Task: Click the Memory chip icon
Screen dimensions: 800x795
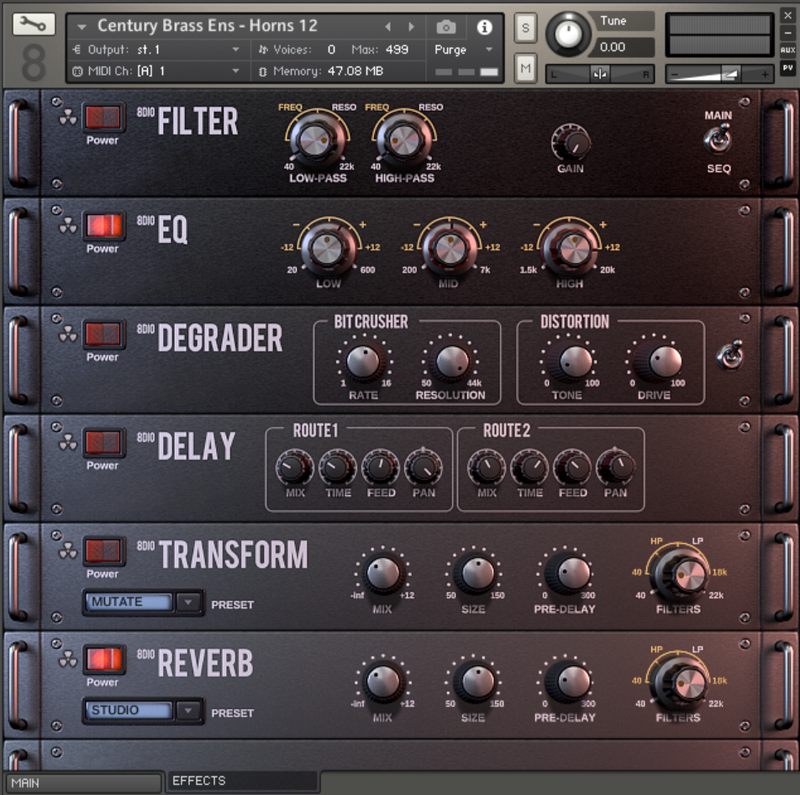Action: click(262, 71)
